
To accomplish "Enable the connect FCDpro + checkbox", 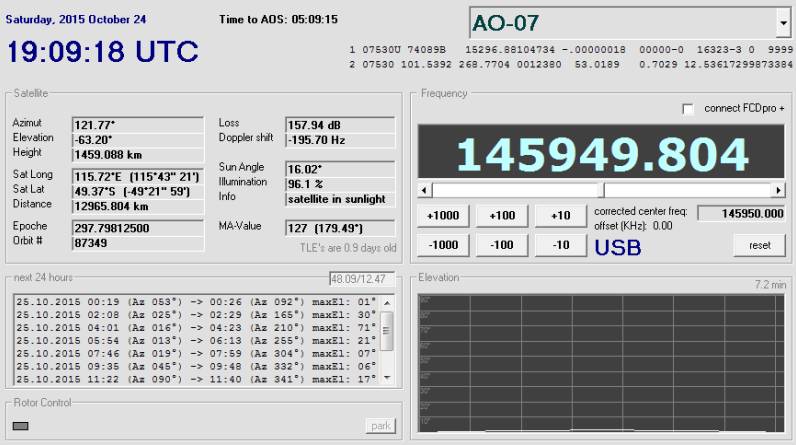I will [x=688, y=109].
